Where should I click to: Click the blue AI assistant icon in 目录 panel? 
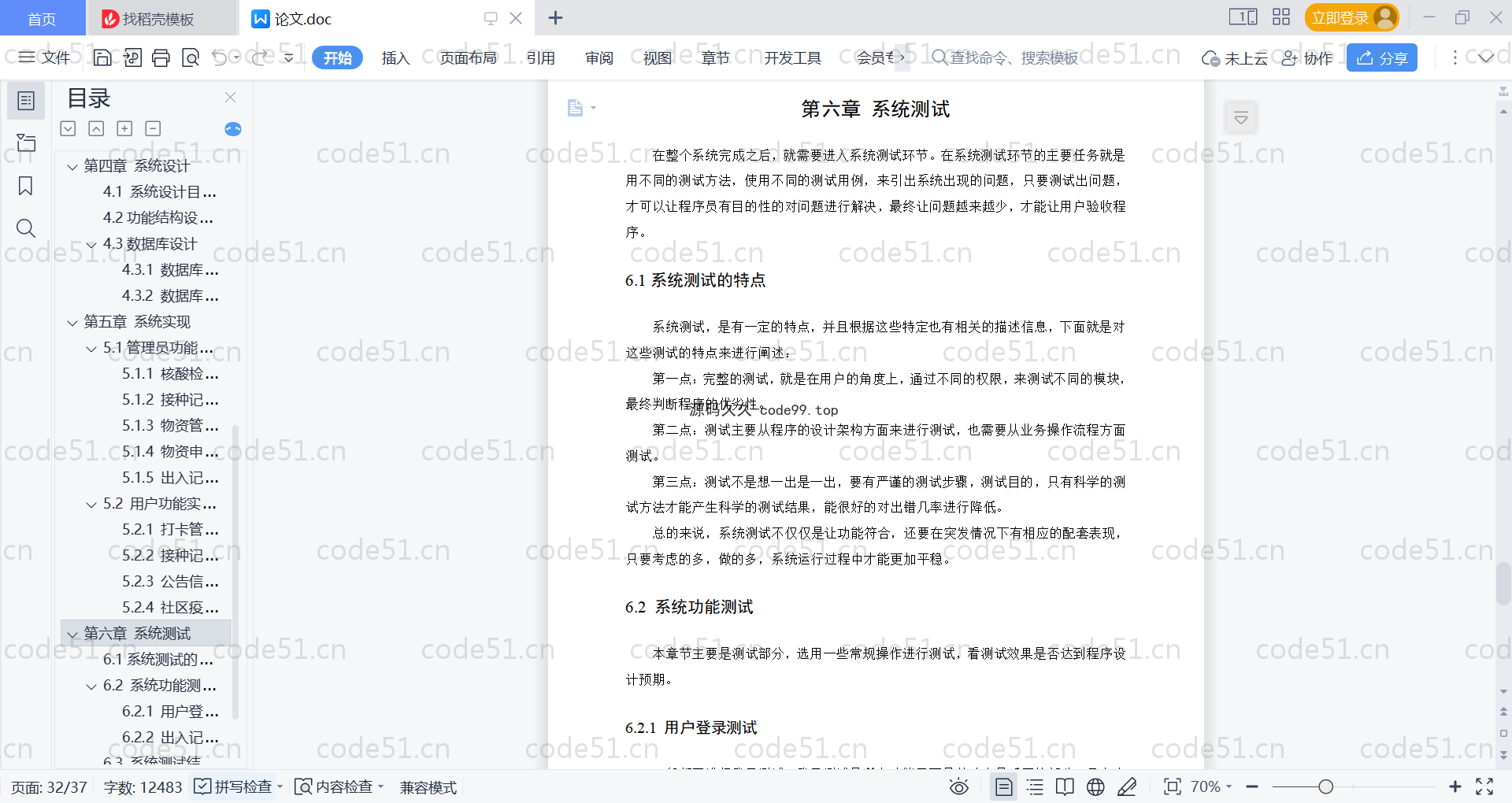(x=233, y=129)
